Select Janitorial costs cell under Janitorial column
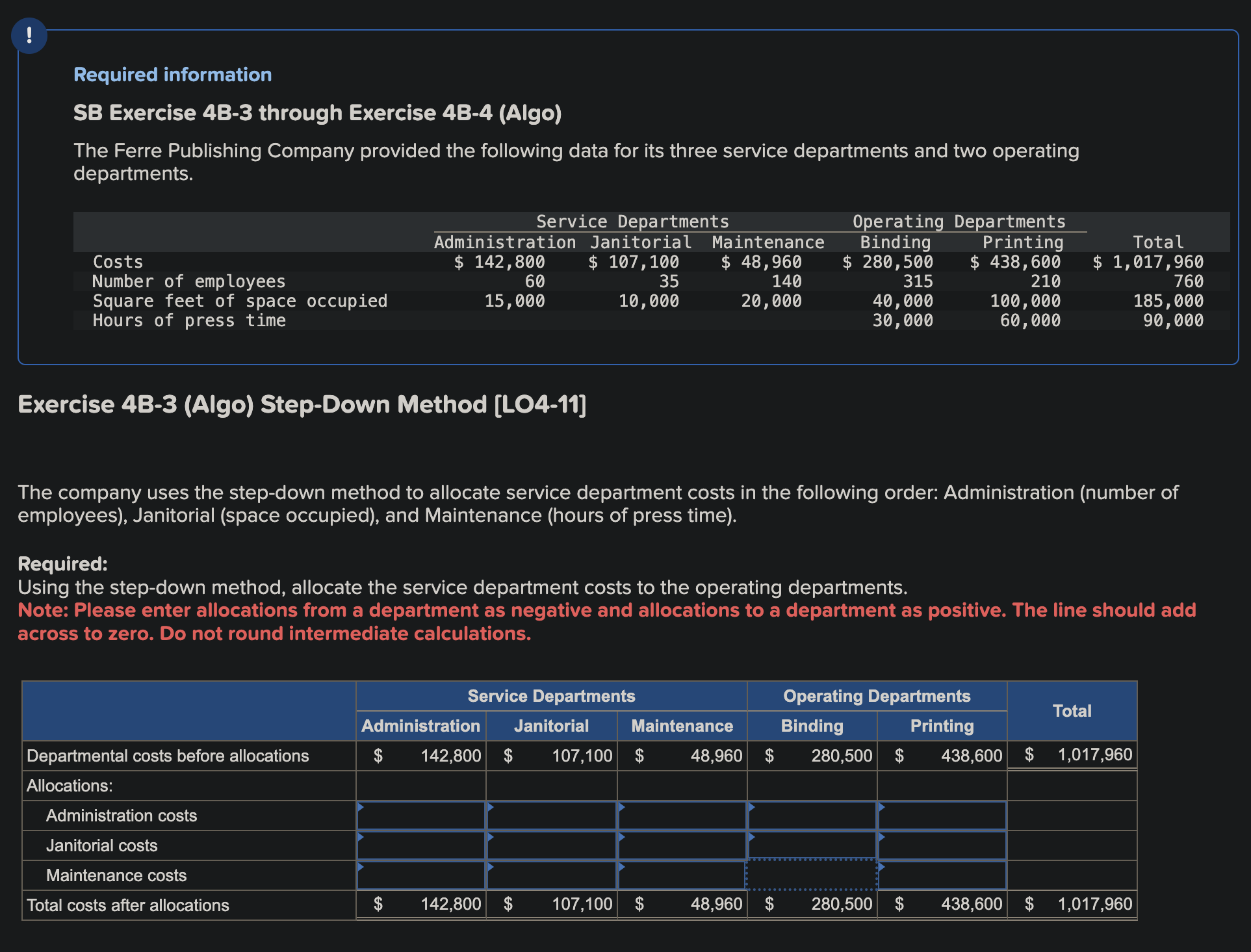This screenshot has height=952, width=1251. (x=551, y=845)
